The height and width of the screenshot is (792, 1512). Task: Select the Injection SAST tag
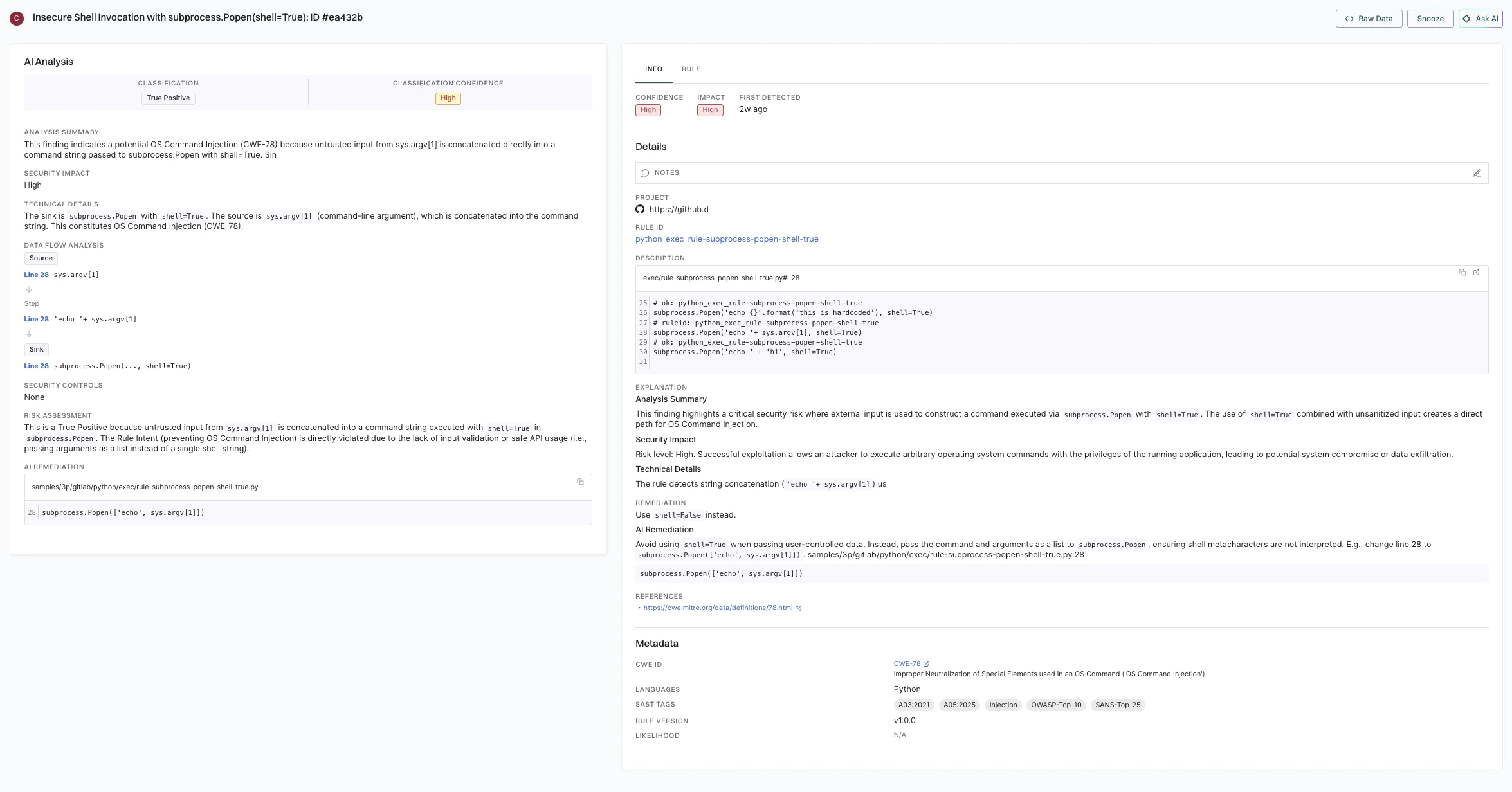tap(1003, 705)
